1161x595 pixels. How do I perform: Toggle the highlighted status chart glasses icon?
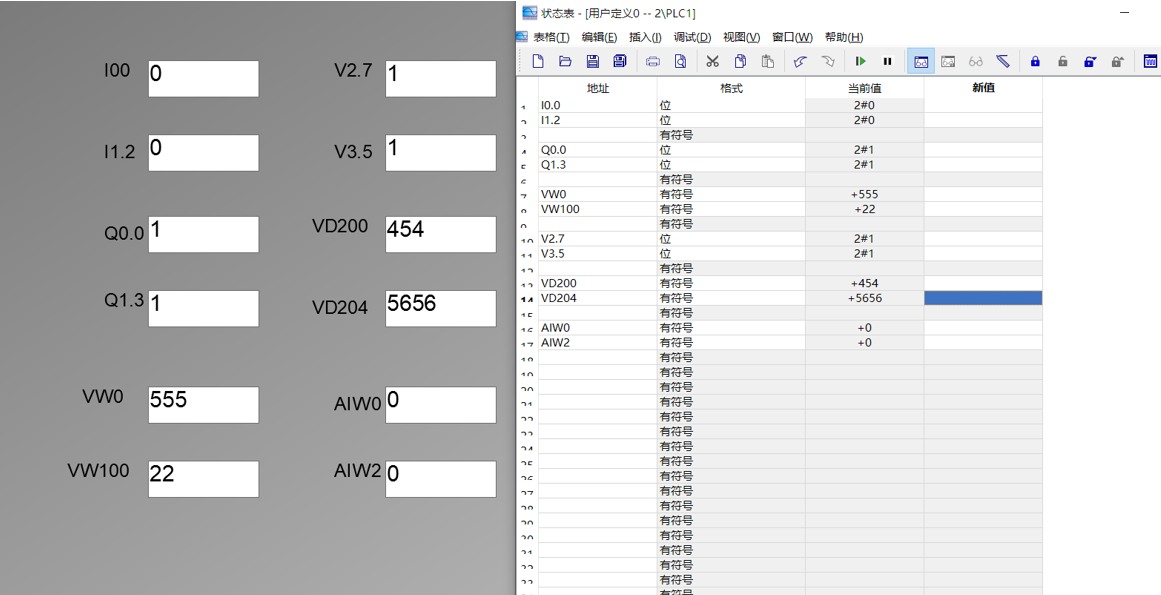tap(920, 61)
